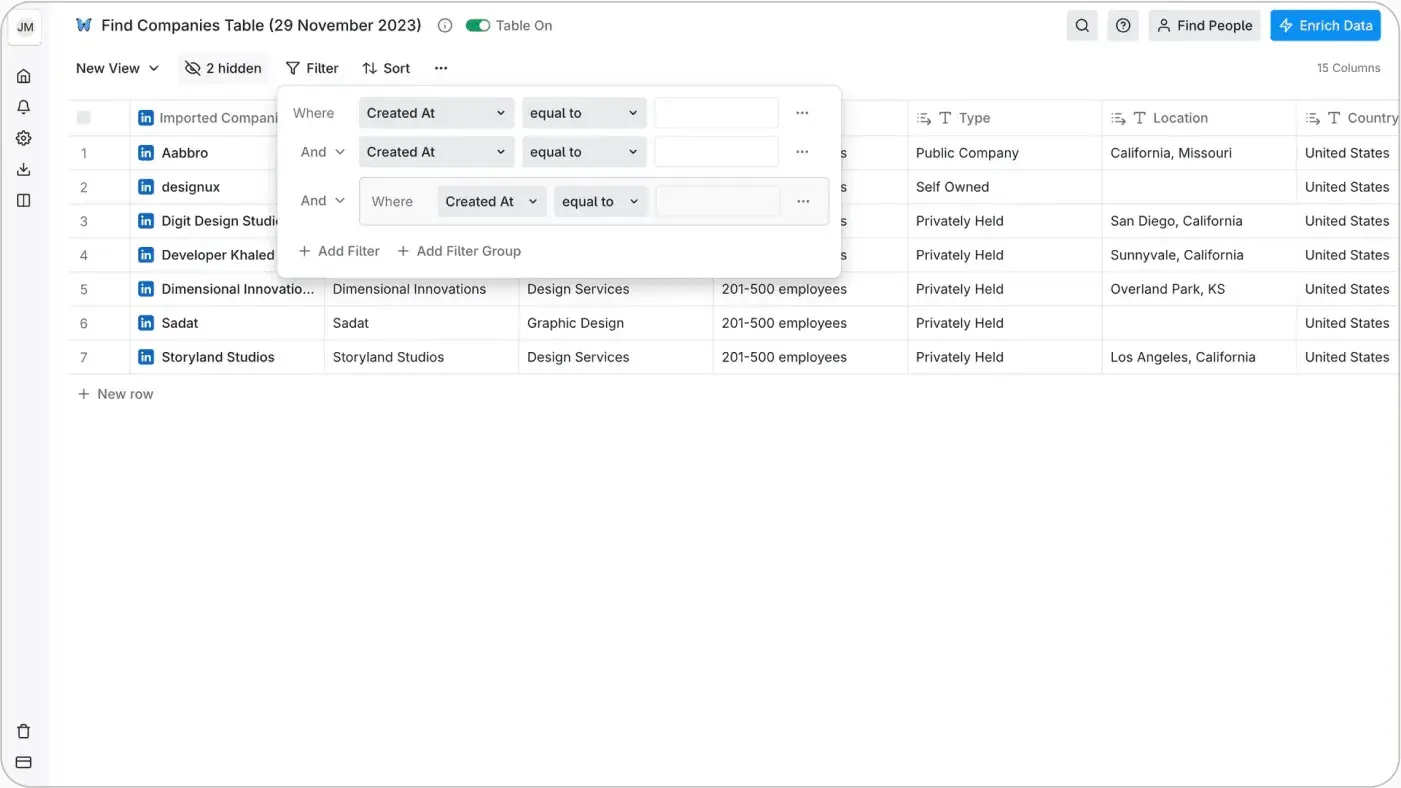This screenshot has width=1401, height=788.
Task: Open the Sort menu
Action: click(386, 68)
